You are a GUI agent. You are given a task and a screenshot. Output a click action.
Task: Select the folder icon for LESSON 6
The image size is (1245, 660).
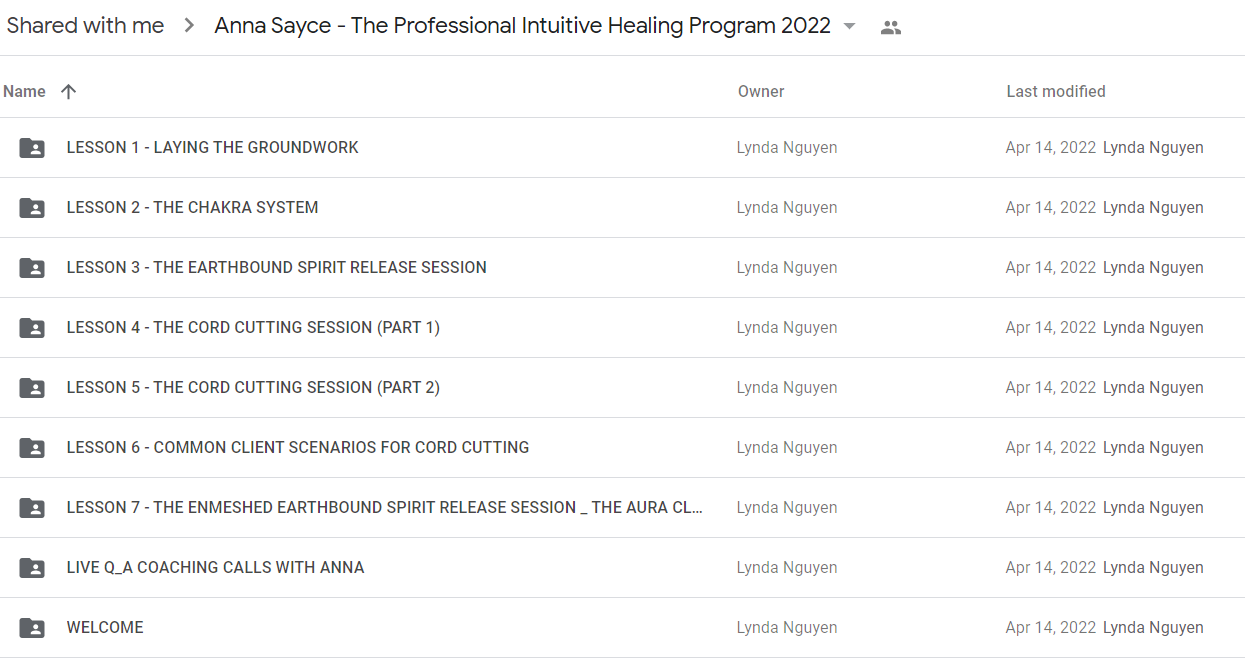click(32, 448)
